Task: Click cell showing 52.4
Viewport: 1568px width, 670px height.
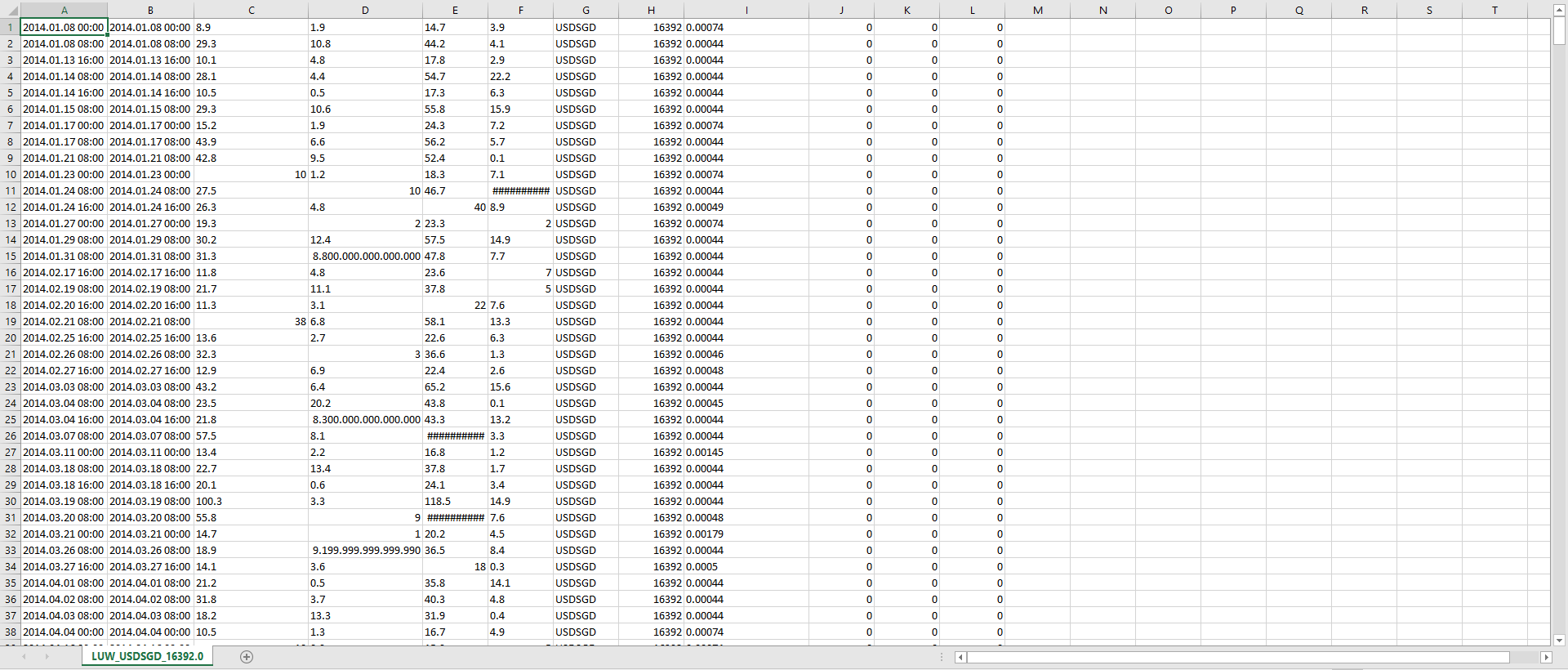Action: point(455,158)
